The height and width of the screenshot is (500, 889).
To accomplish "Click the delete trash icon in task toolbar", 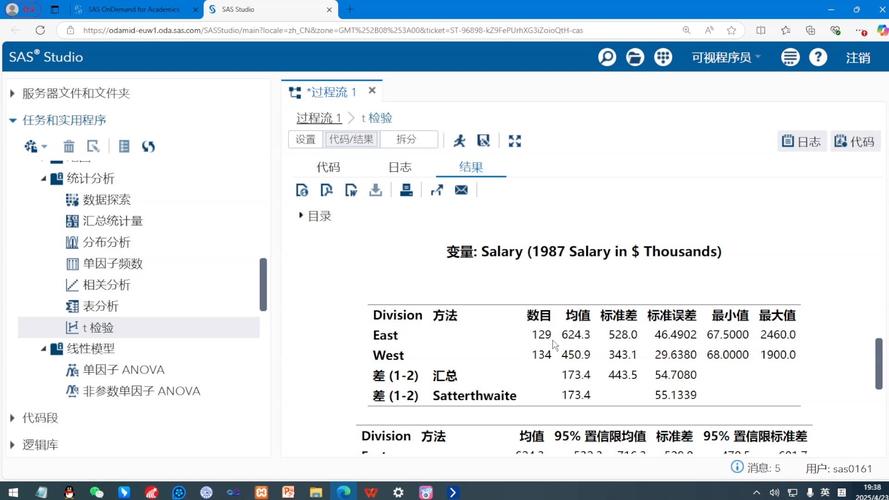I will tap(69, 146).
